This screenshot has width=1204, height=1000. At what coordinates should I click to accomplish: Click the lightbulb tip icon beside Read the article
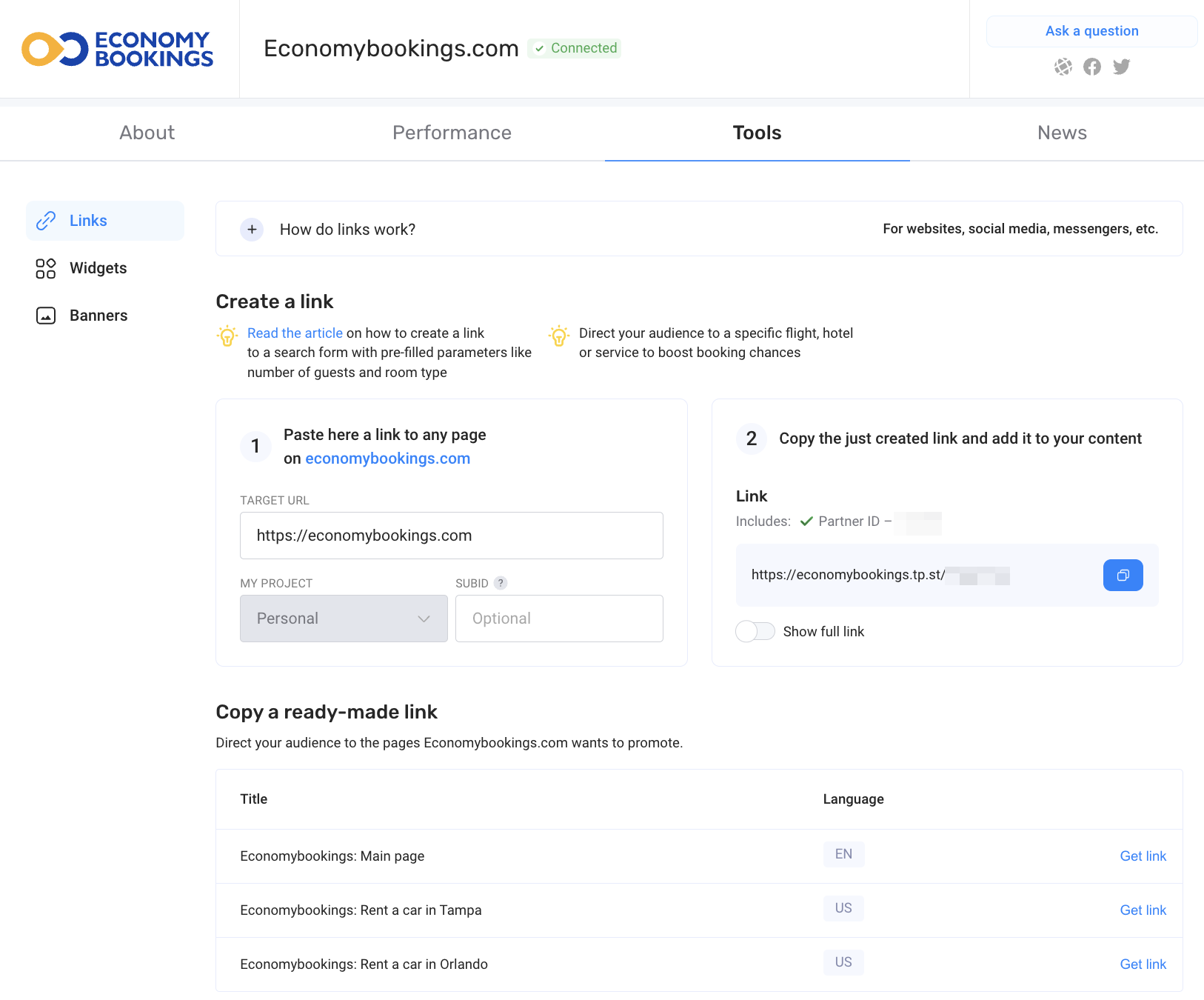point(227,336)
